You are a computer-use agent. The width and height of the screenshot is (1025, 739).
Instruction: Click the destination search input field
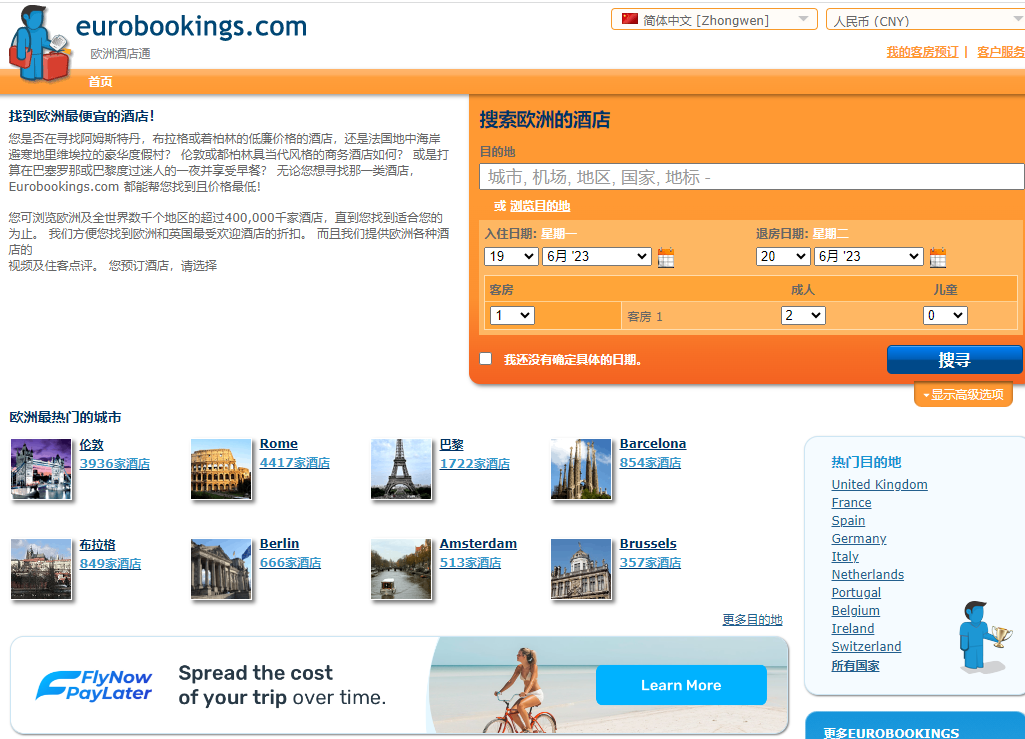coord(752,177)
